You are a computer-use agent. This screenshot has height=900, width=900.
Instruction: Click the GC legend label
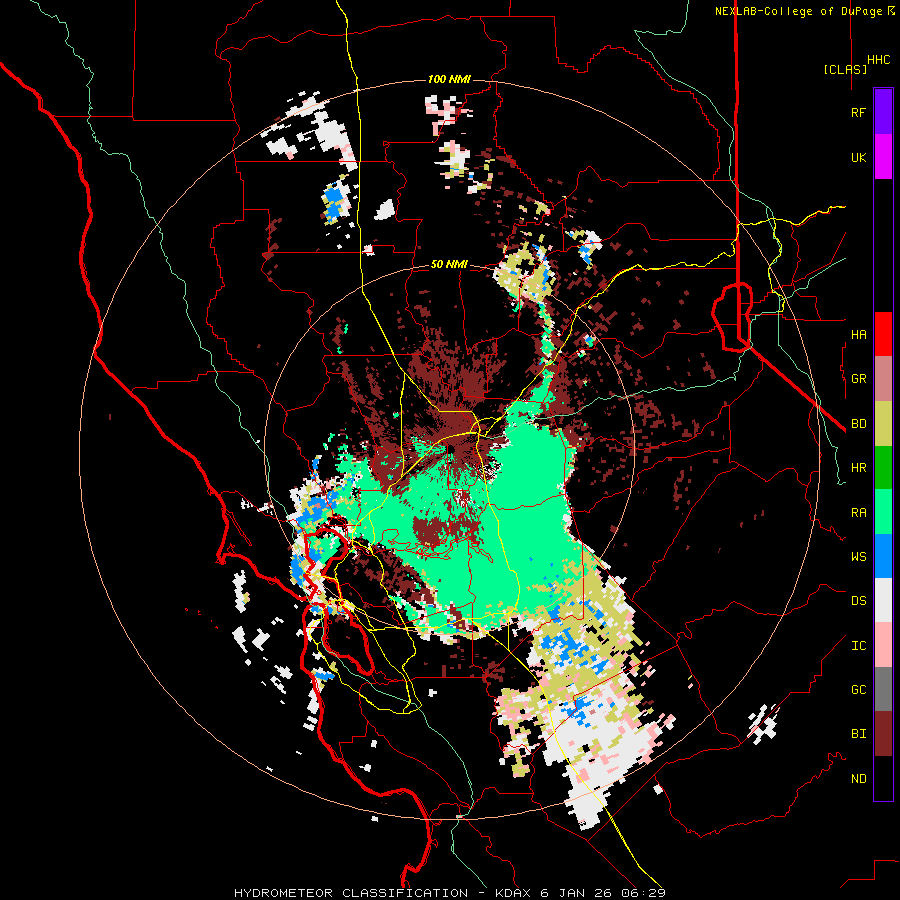point(858,690)
